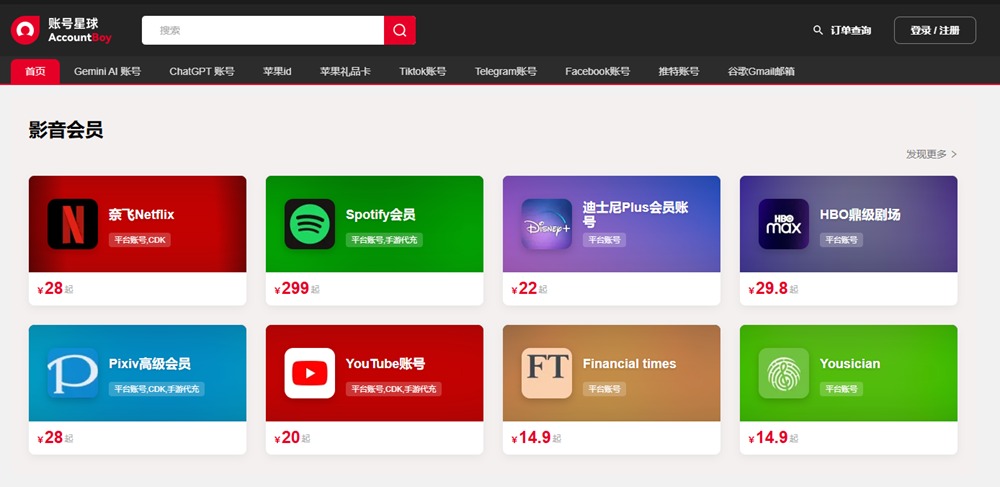Click the 订单查询 link
Screen dimensions: 1000x487
click(x=851, y=30)
